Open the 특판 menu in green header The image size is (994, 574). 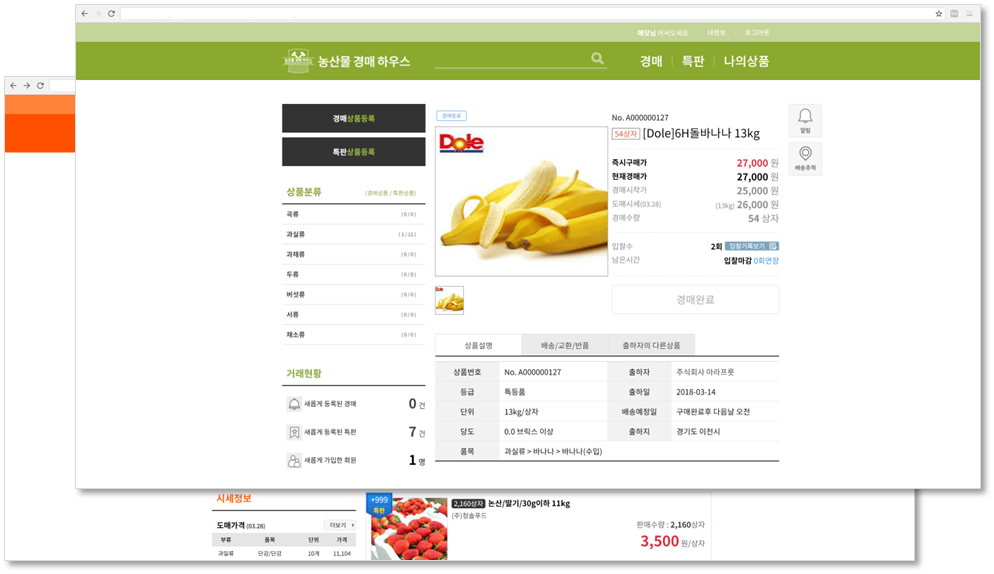point(693,61)
